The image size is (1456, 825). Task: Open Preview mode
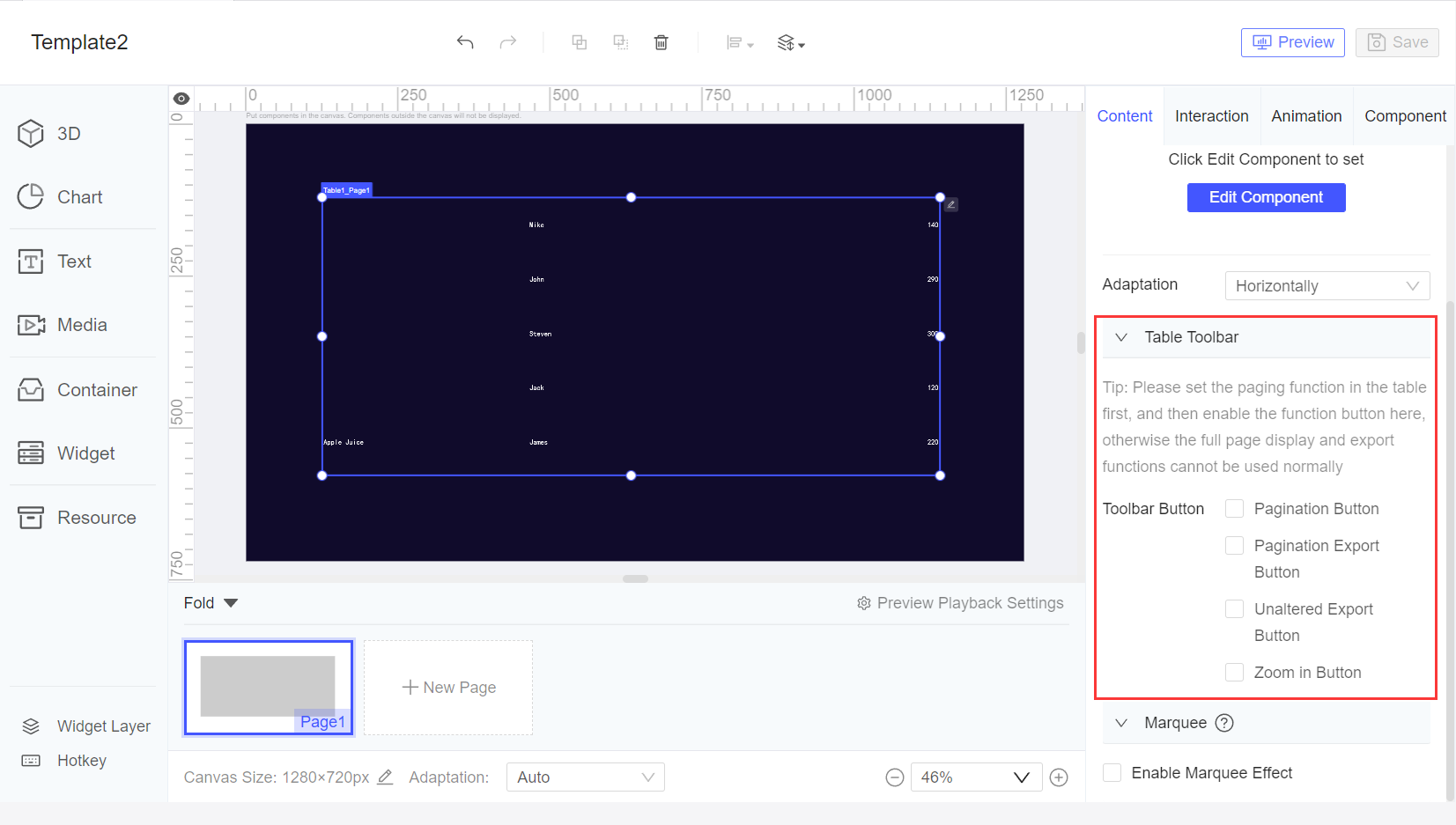(x=1292, y=41)
